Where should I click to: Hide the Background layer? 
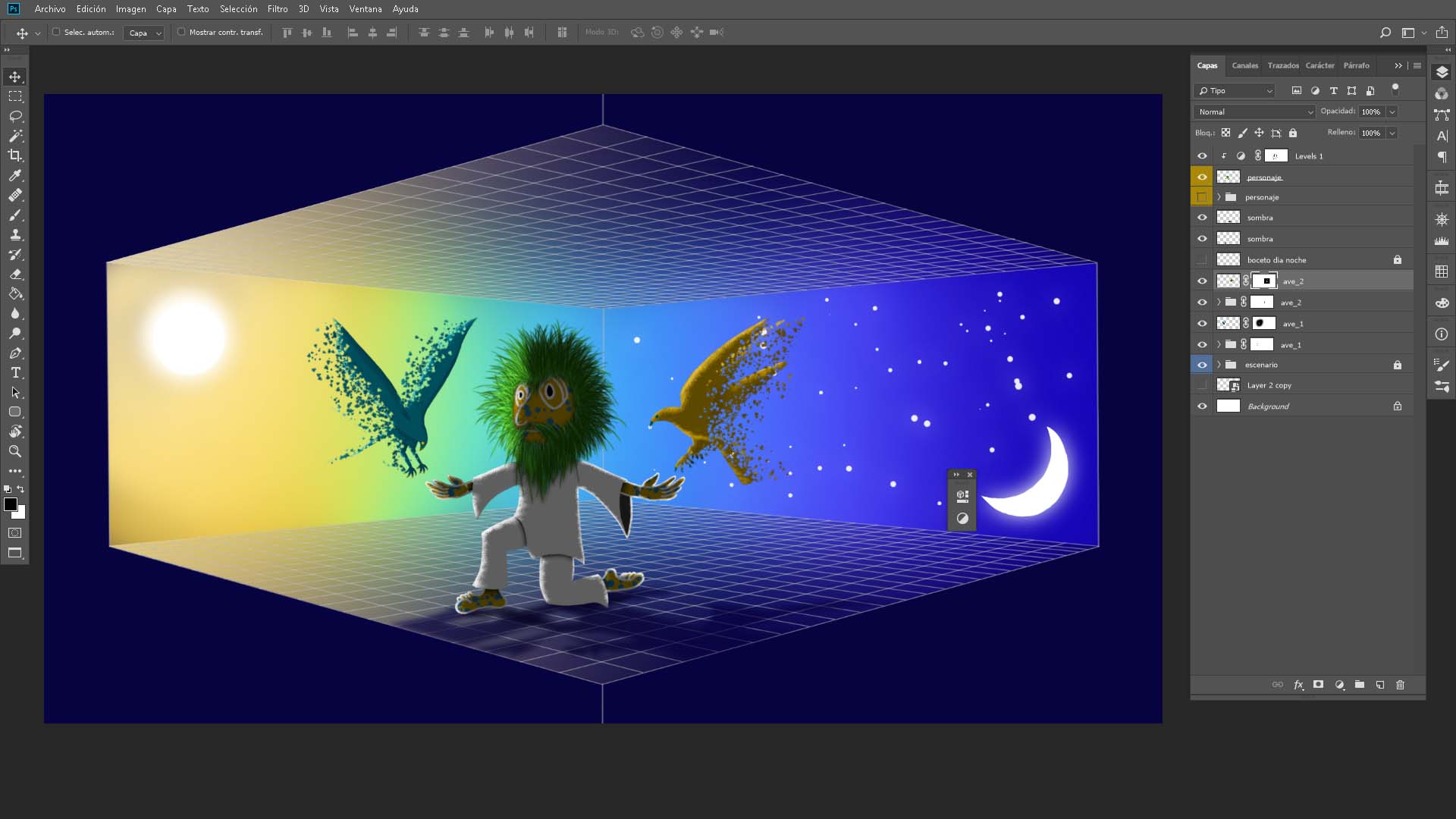(1202, 406)
